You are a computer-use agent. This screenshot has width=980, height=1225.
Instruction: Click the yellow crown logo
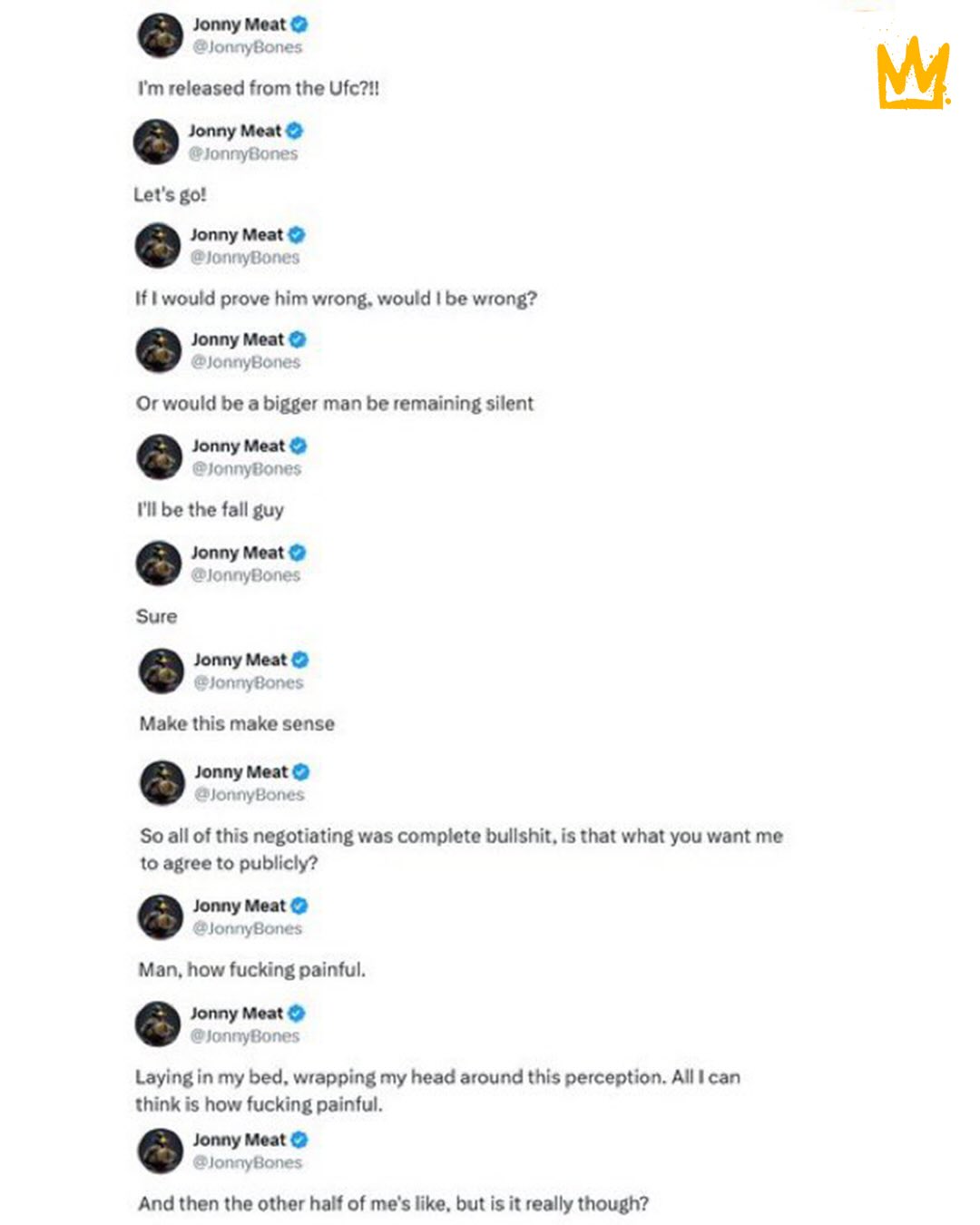click(x=913, y=73)
